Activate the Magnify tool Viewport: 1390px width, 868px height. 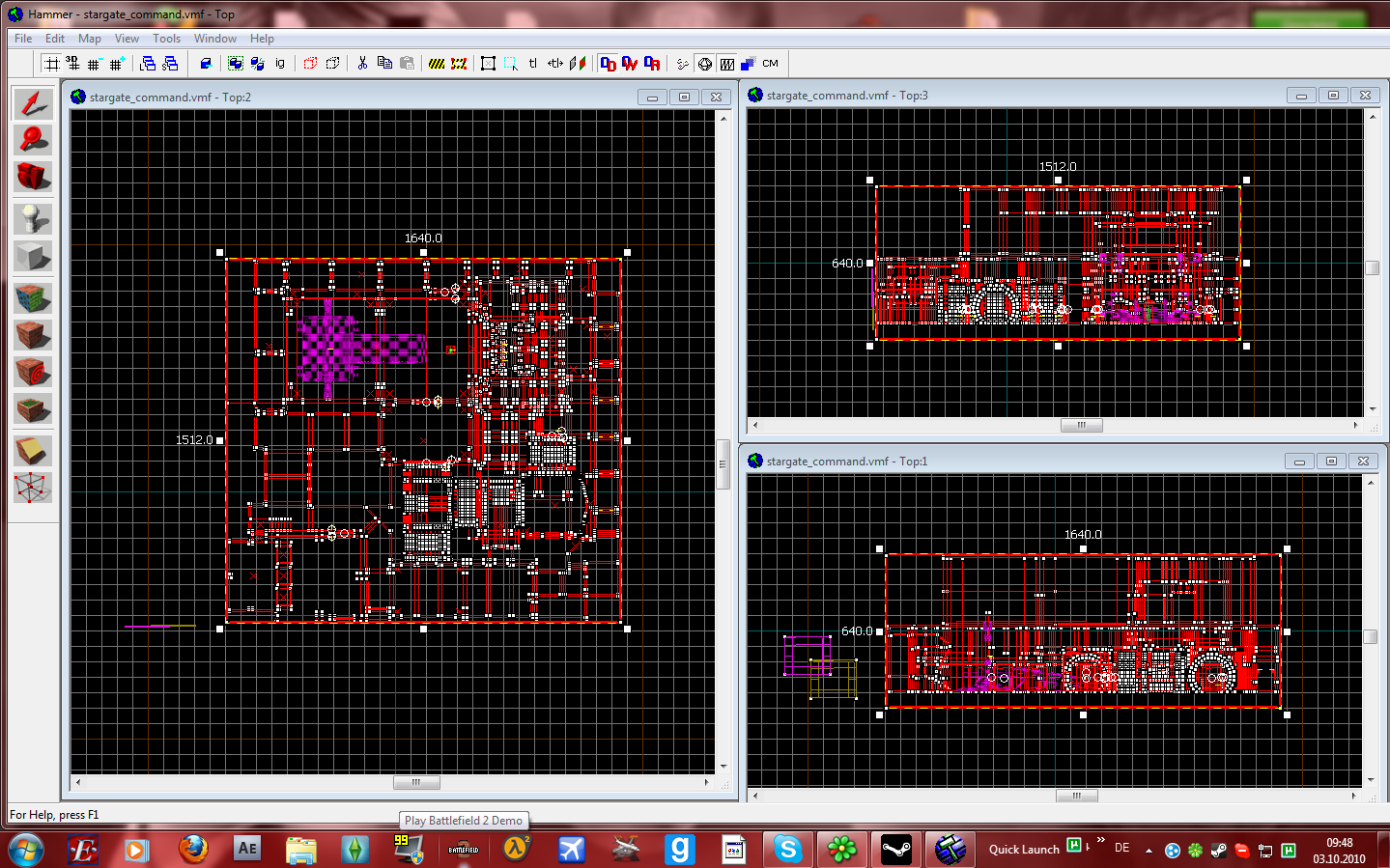pos(33,140)
